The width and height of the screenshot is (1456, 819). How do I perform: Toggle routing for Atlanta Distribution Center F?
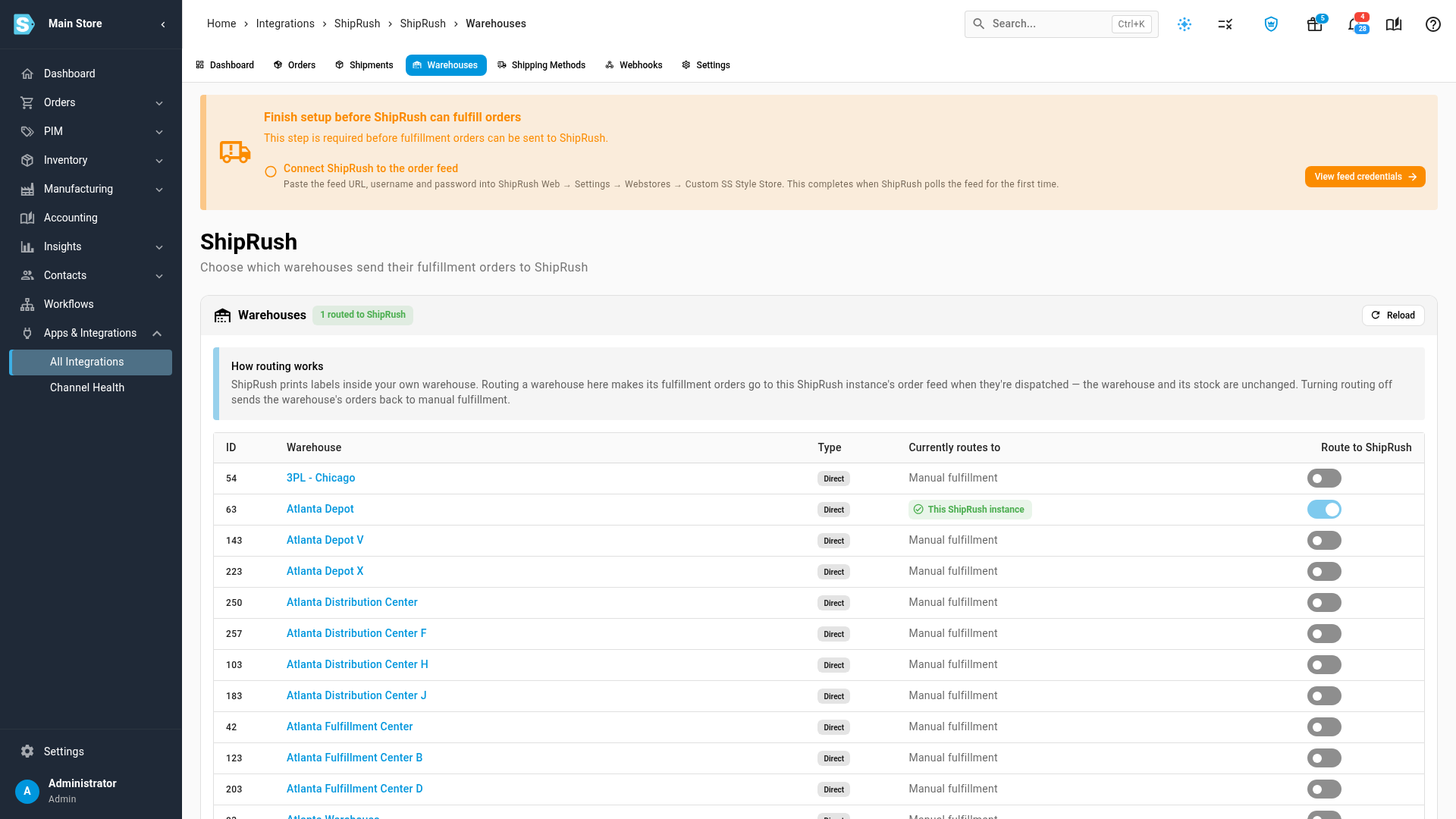(x=1324, y=634)
